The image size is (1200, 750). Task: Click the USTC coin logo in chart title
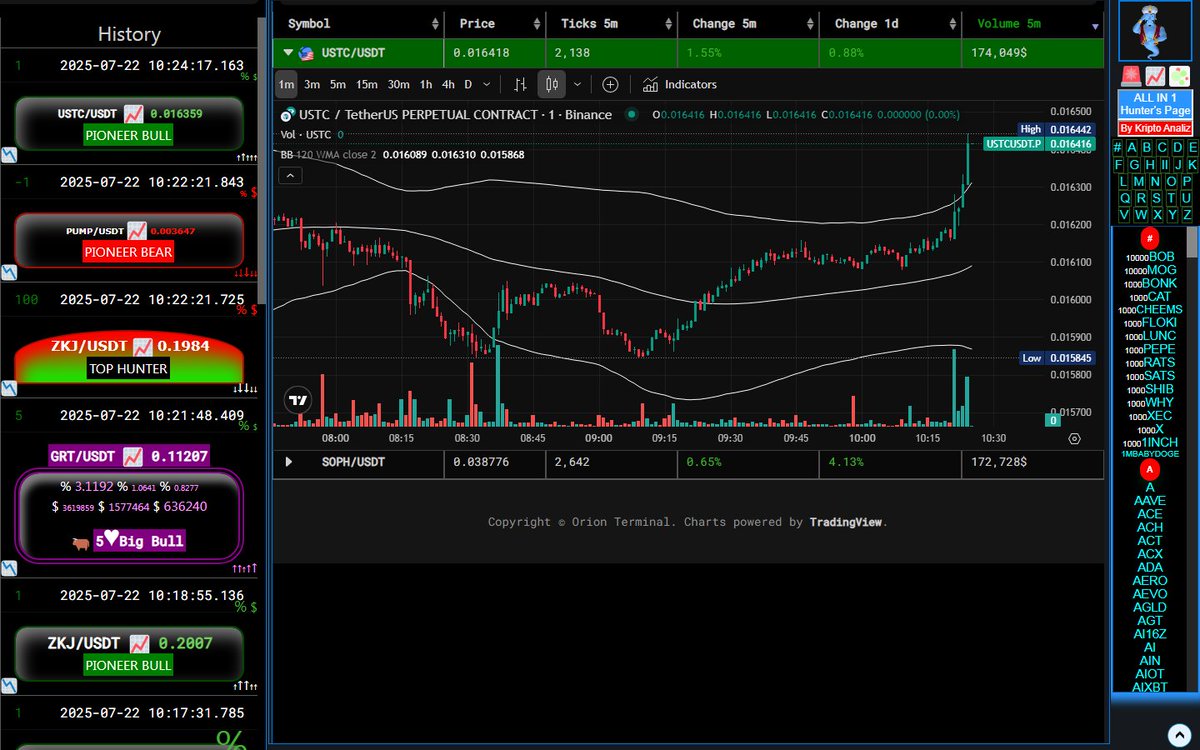coord(288,114)
